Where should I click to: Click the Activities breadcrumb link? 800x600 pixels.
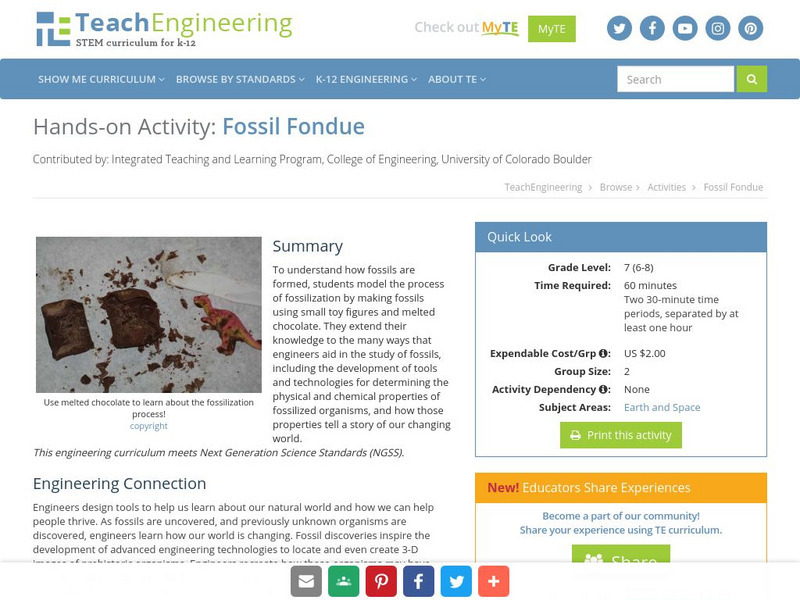pyautogui.click(x=666, y=187)
